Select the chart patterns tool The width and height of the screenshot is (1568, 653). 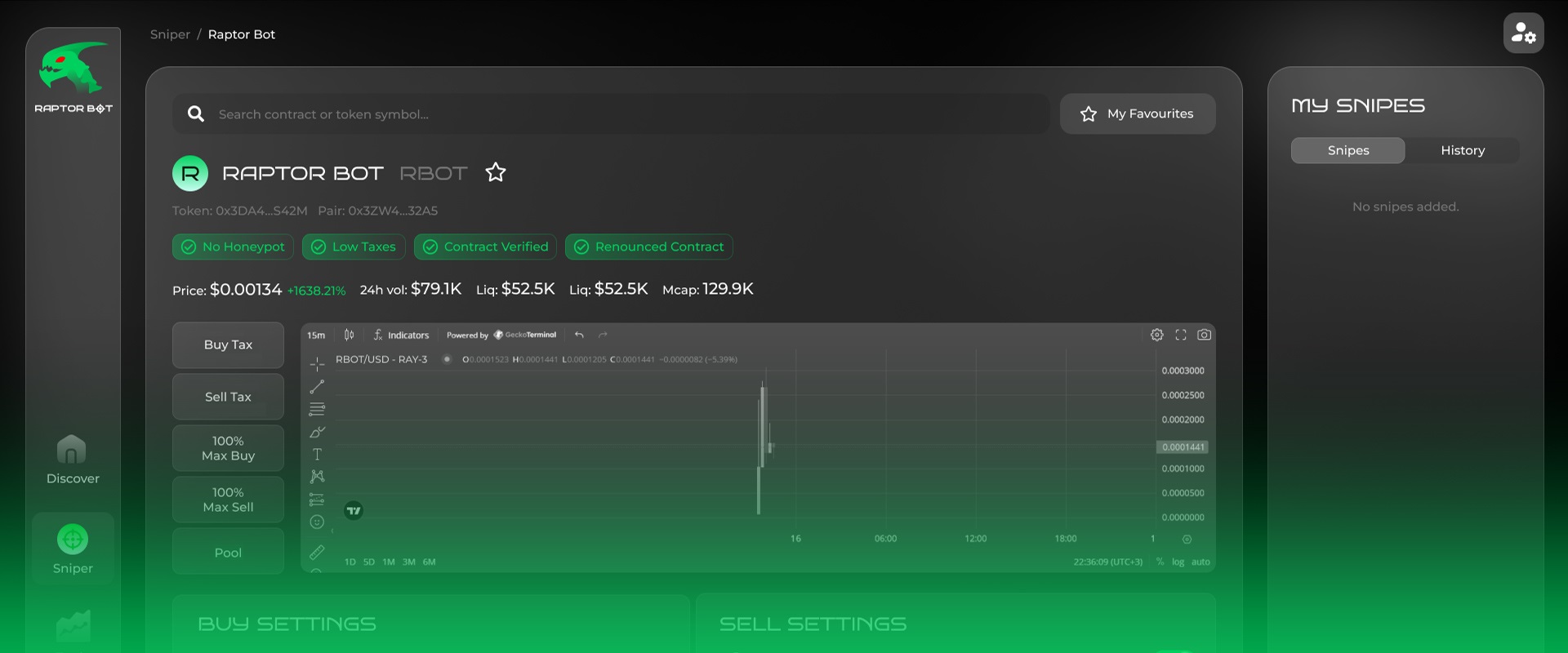(317, 477)
